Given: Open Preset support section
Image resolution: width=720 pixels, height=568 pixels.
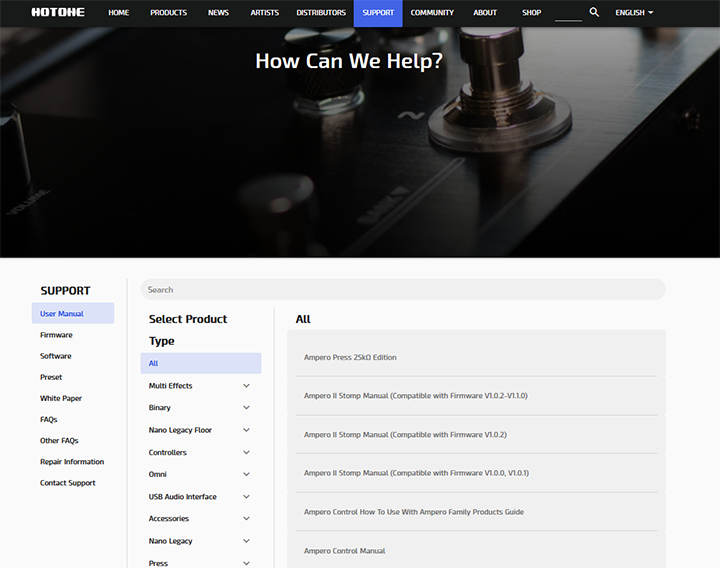Looking at the screenshot, I should click(51, 377).
